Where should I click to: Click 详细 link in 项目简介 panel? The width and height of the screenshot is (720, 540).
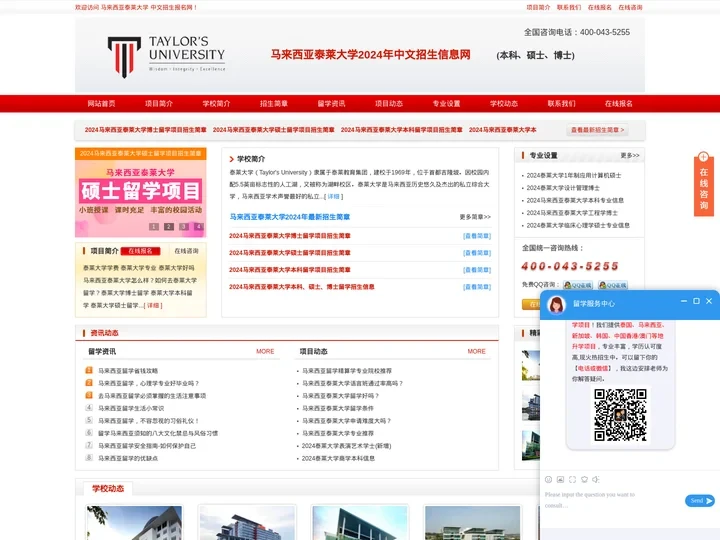pyautogui.click(x=153, y=305)
